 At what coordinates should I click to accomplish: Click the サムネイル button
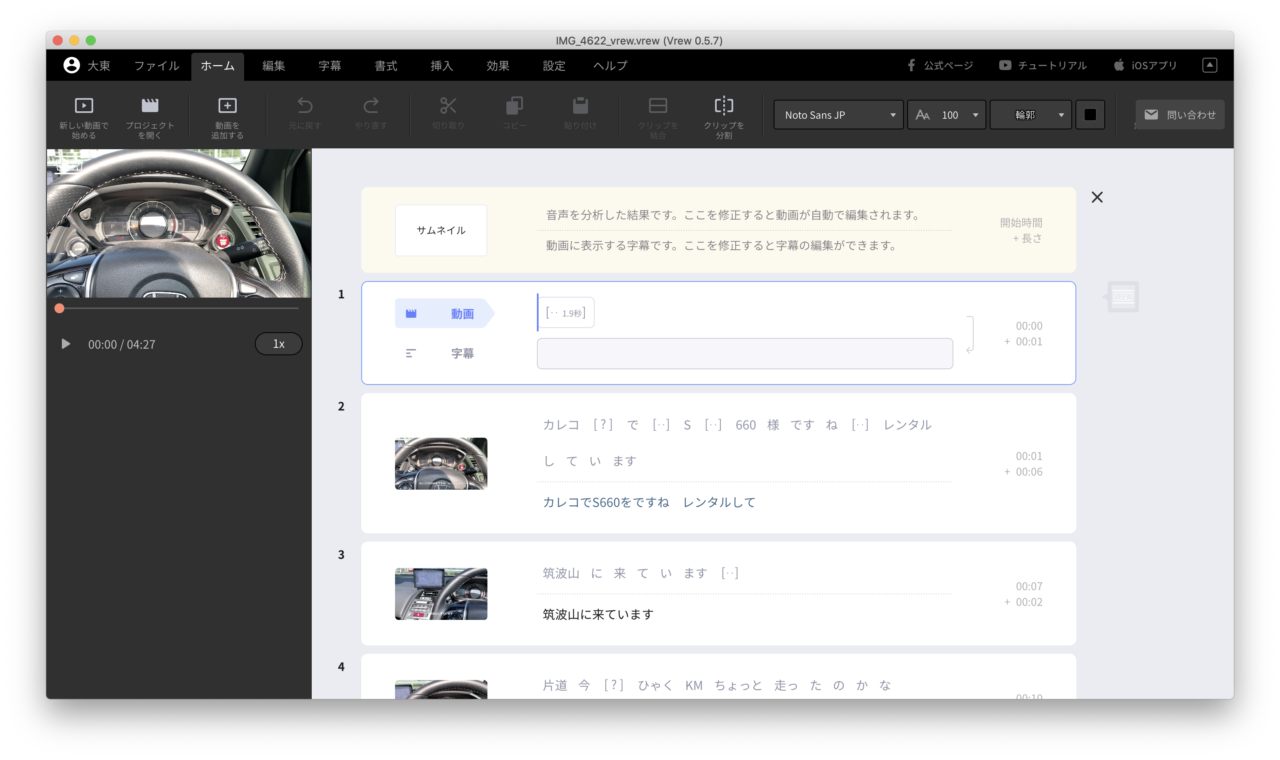(x=441, y=230)
